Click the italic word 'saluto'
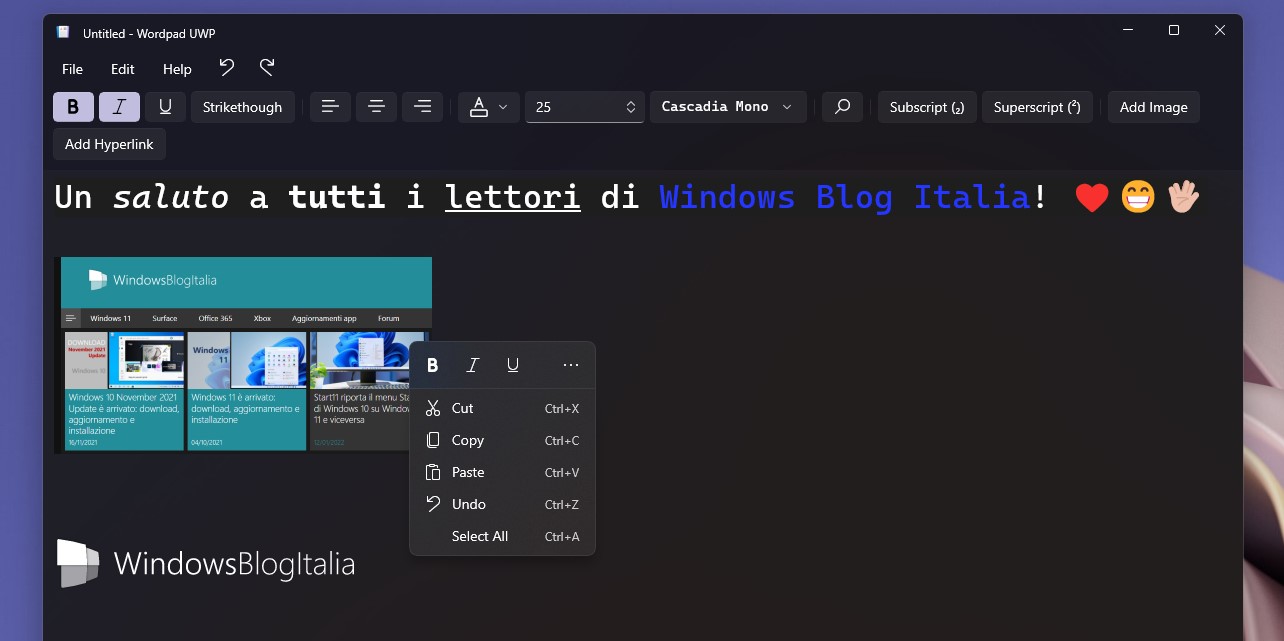1284x641 pixels. 171,197
